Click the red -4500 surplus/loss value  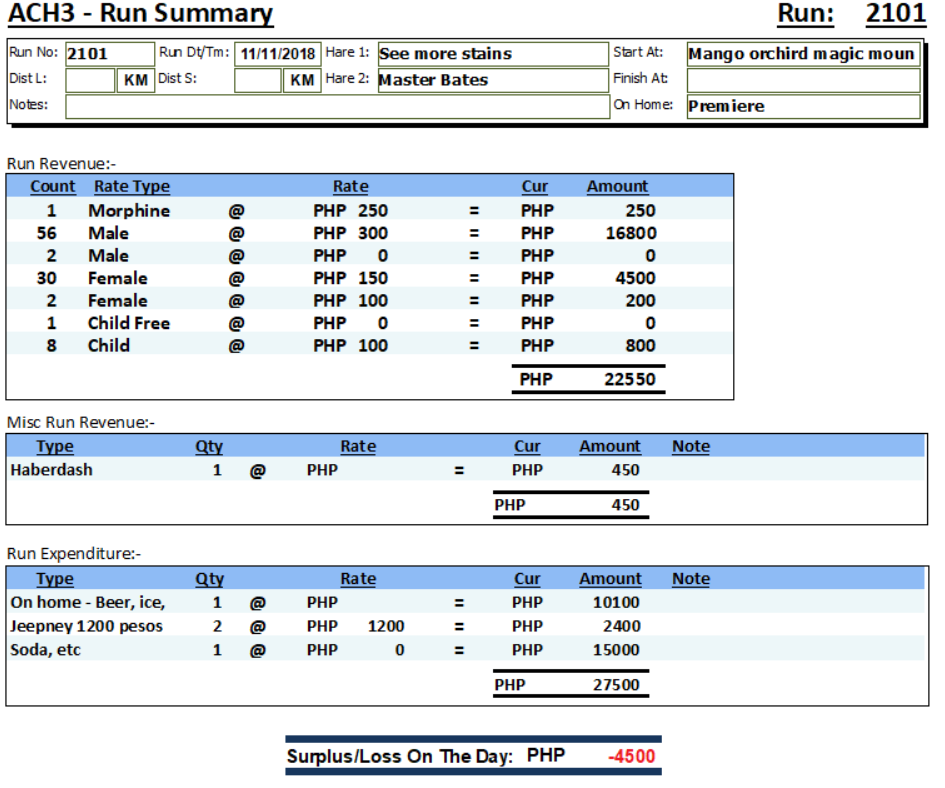(x=631, y=756)
